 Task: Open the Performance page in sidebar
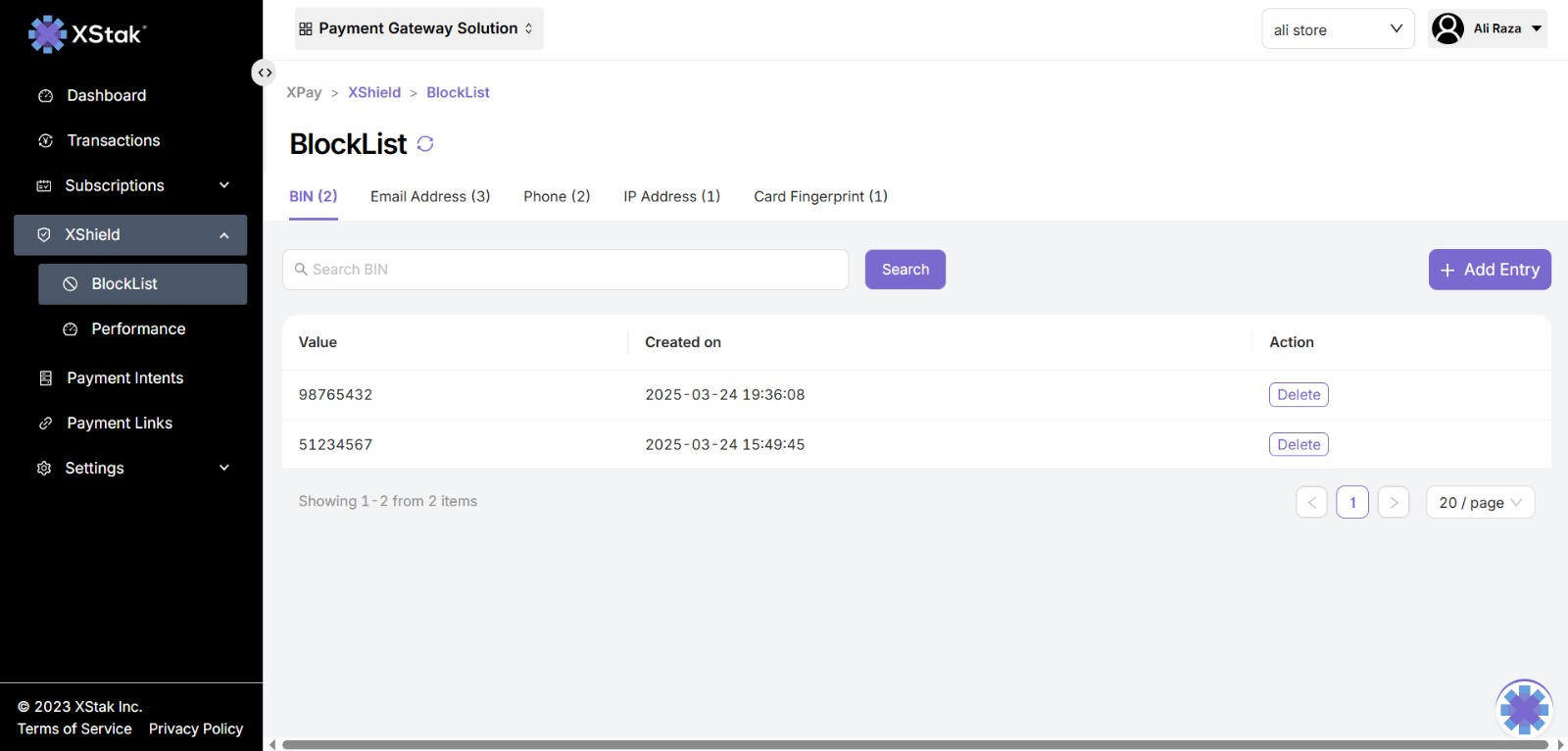138,329
